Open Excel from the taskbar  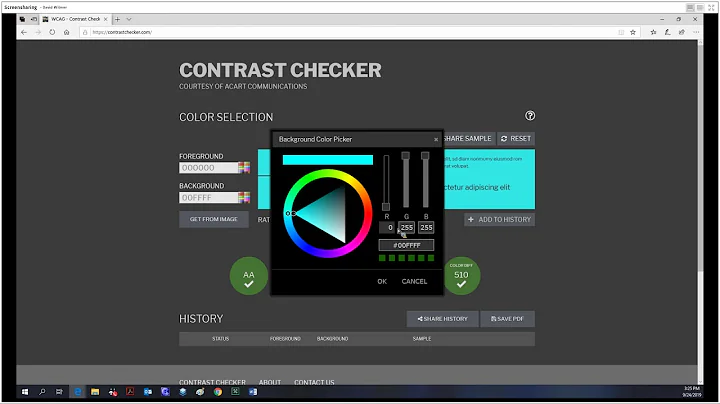pyautogui.click(x=235, y=392)
